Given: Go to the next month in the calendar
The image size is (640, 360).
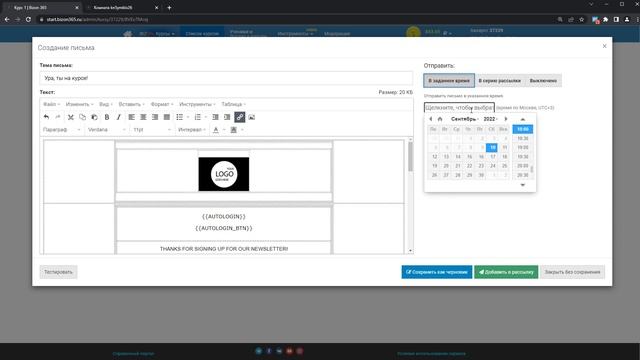Looking at the screenshot, I should 506,119.
